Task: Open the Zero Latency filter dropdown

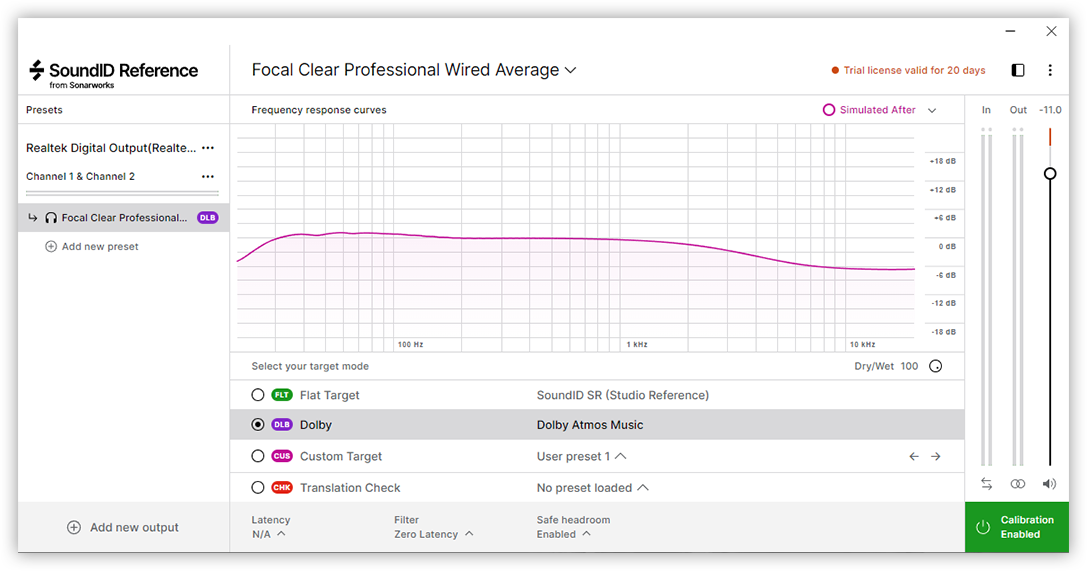Action: click(434, 534)
